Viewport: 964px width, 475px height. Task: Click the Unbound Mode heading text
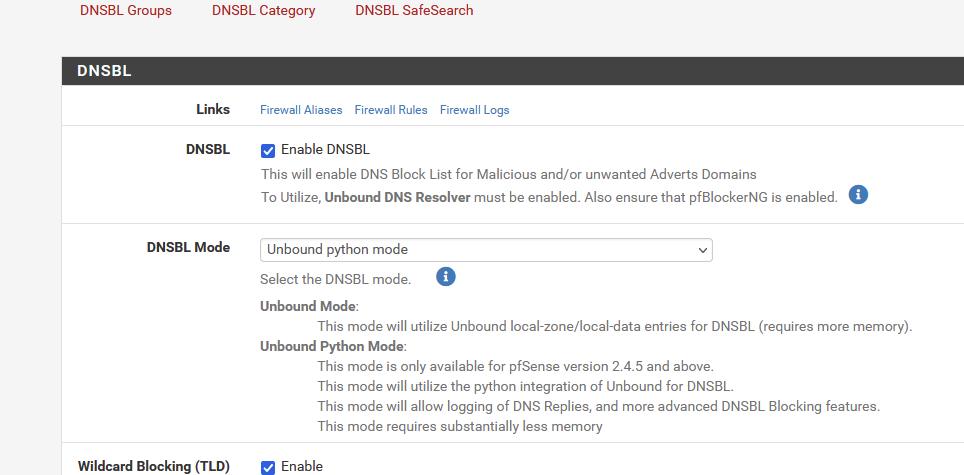pyautogui.click(x=308, y=306)
